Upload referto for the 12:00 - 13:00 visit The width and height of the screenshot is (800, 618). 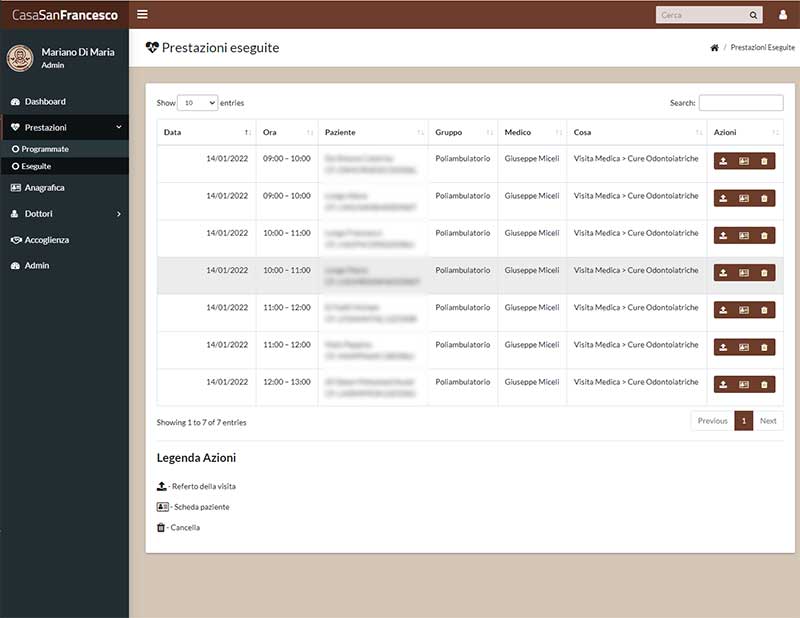[723, 384]
